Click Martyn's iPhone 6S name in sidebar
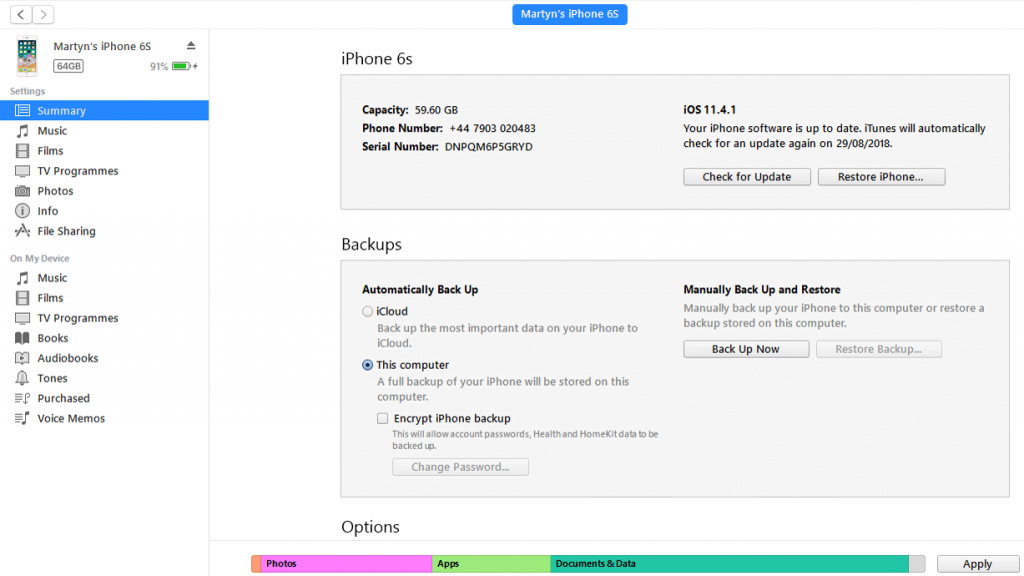Viewport: 1024px width, 576px height. [x=102, y=46]
